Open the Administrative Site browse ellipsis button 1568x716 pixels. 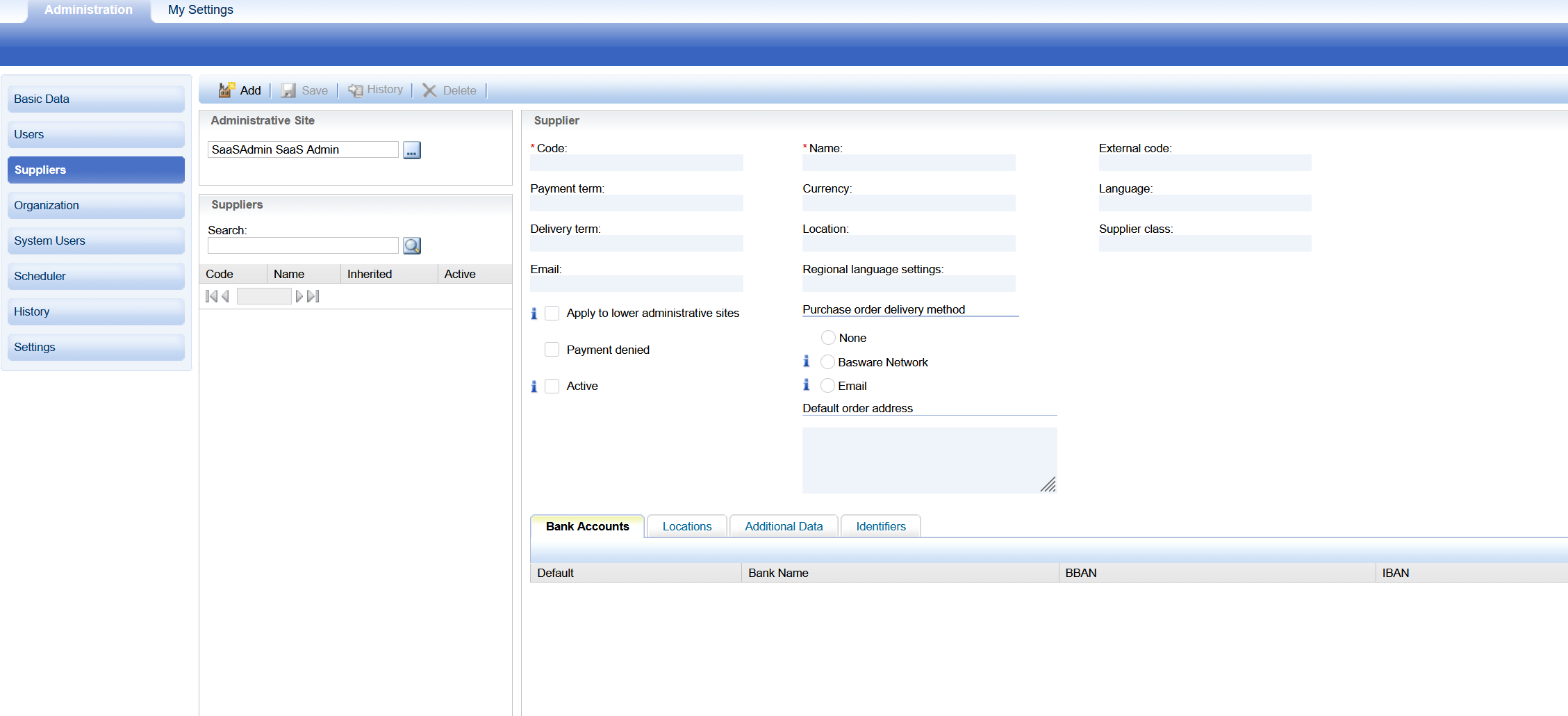411,150
